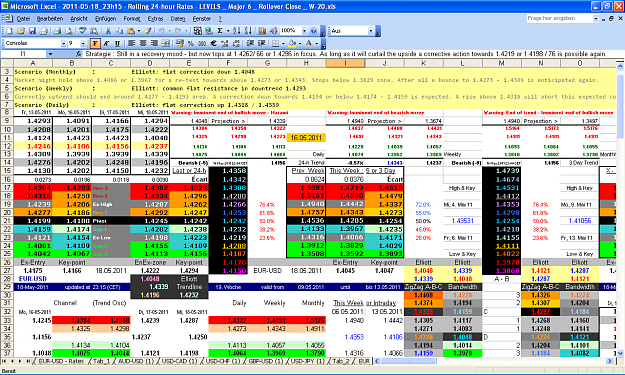Open the Drawing toolbar icon
This screenshot has height=375, width=625.
tap(273, 31)
